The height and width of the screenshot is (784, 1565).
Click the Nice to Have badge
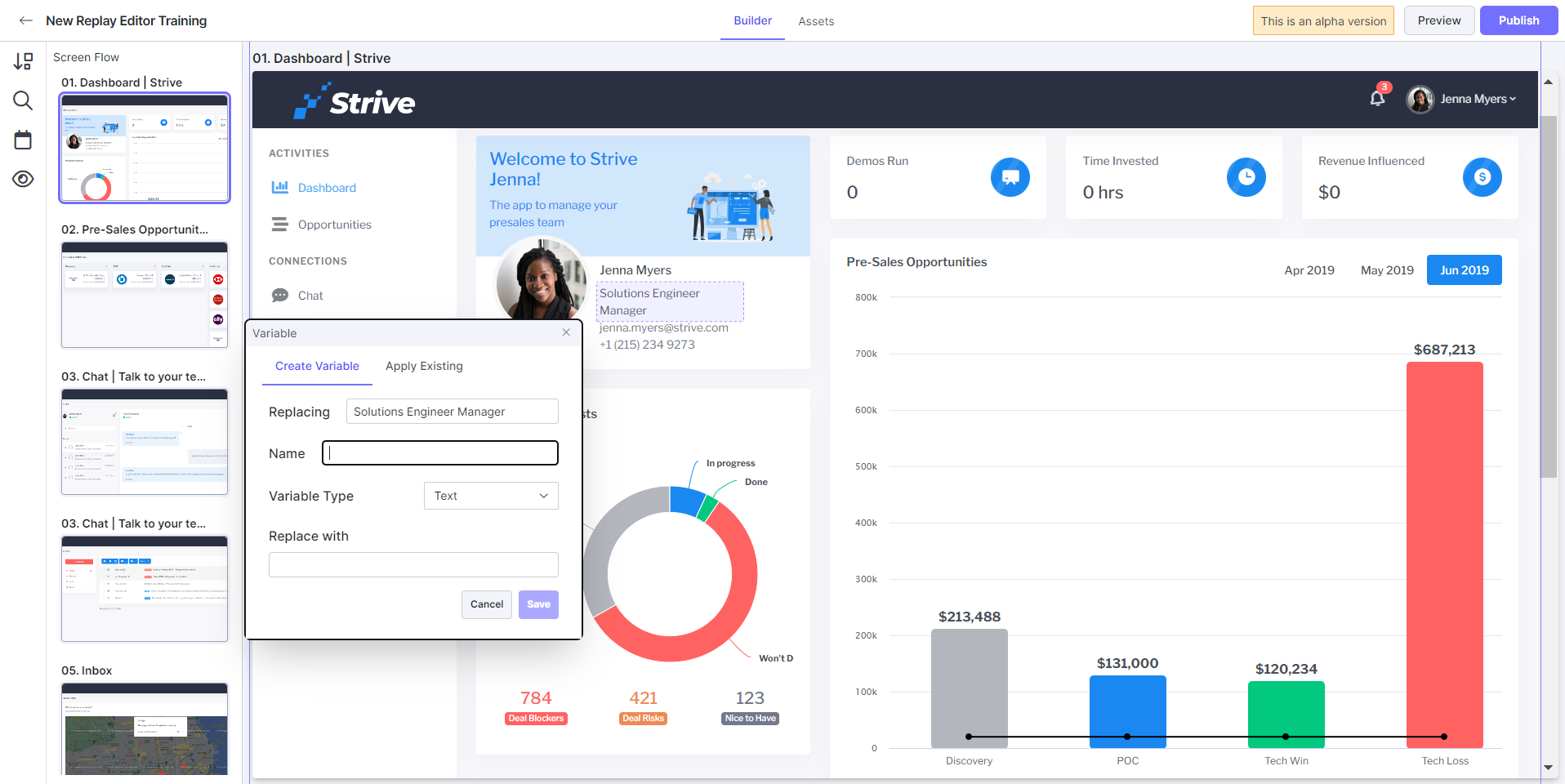click(750, 719)
